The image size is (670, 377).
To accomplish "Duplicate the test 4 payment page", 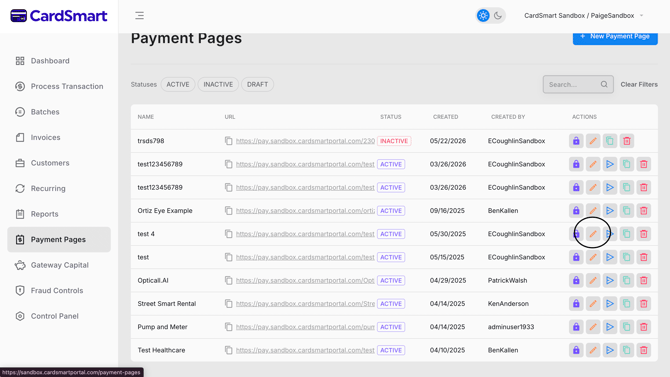I will click(626, 234).
